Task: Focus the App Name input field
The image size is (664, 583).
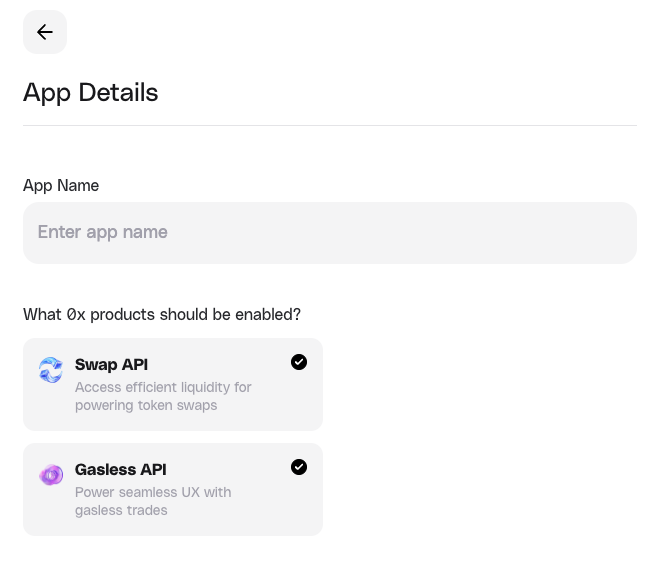Action: pos(330,233)
